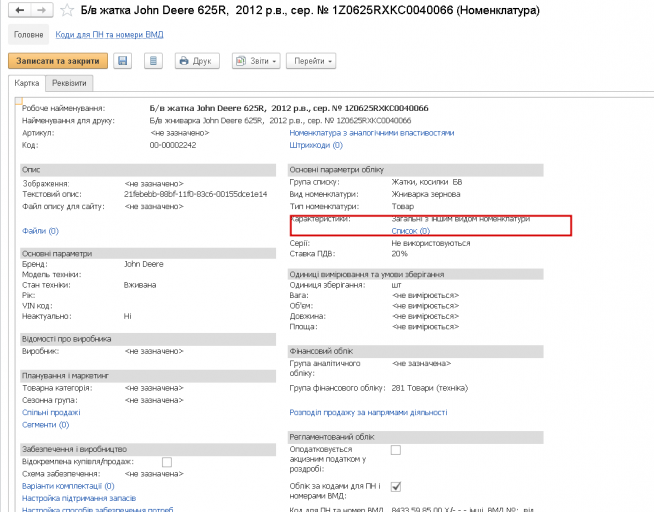Open Розподіл продажу за напрямами діяльності link
This screenshot has height=512, width=654.
pos(368,412)
